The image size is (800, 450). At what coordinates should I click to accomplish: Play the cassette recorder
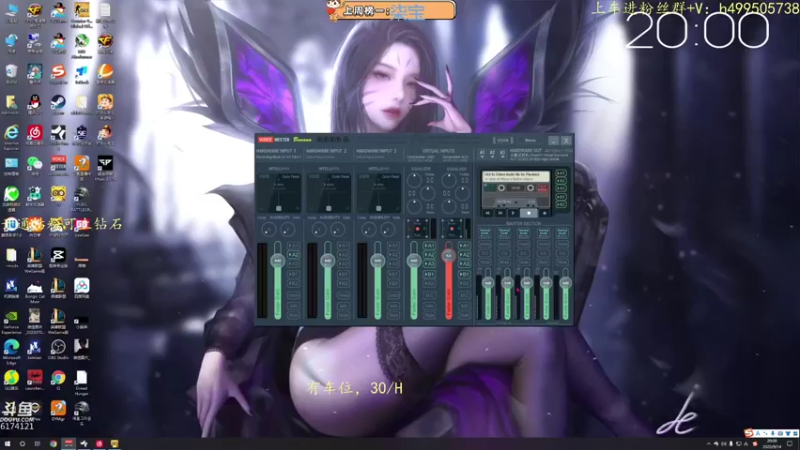[513, 213]
